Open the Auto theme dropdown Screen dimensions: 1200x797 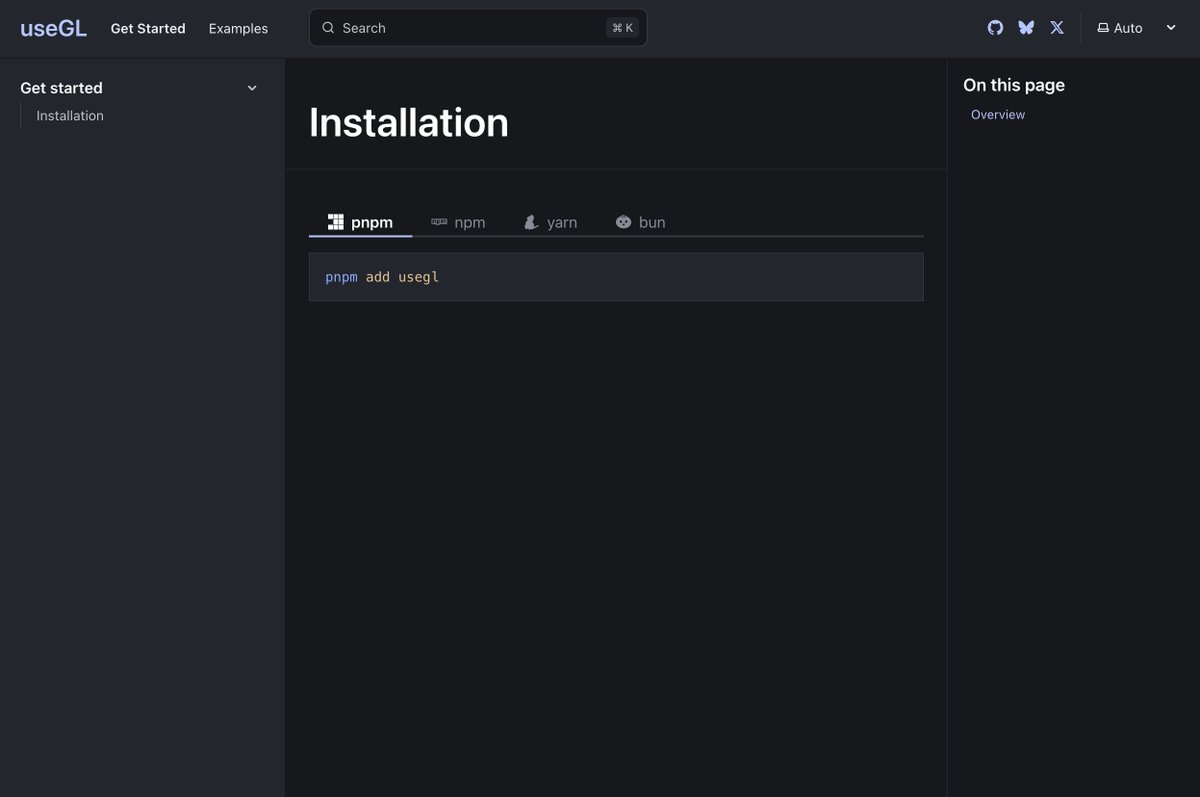tap(1137, 28)
